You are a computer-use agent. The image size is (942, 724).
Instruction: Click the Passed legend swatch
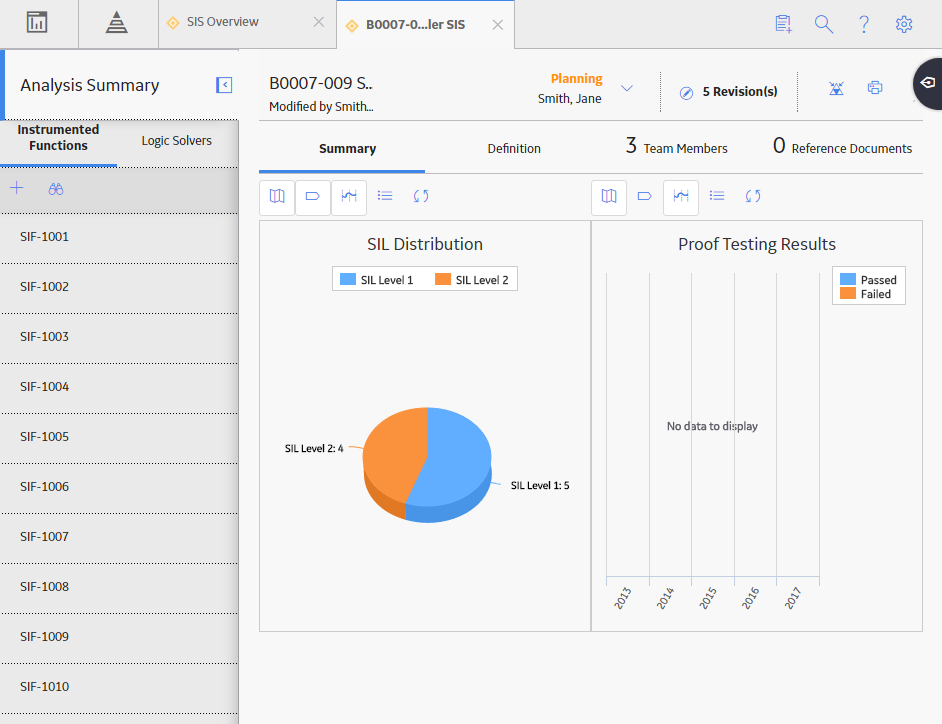(848, 279)
